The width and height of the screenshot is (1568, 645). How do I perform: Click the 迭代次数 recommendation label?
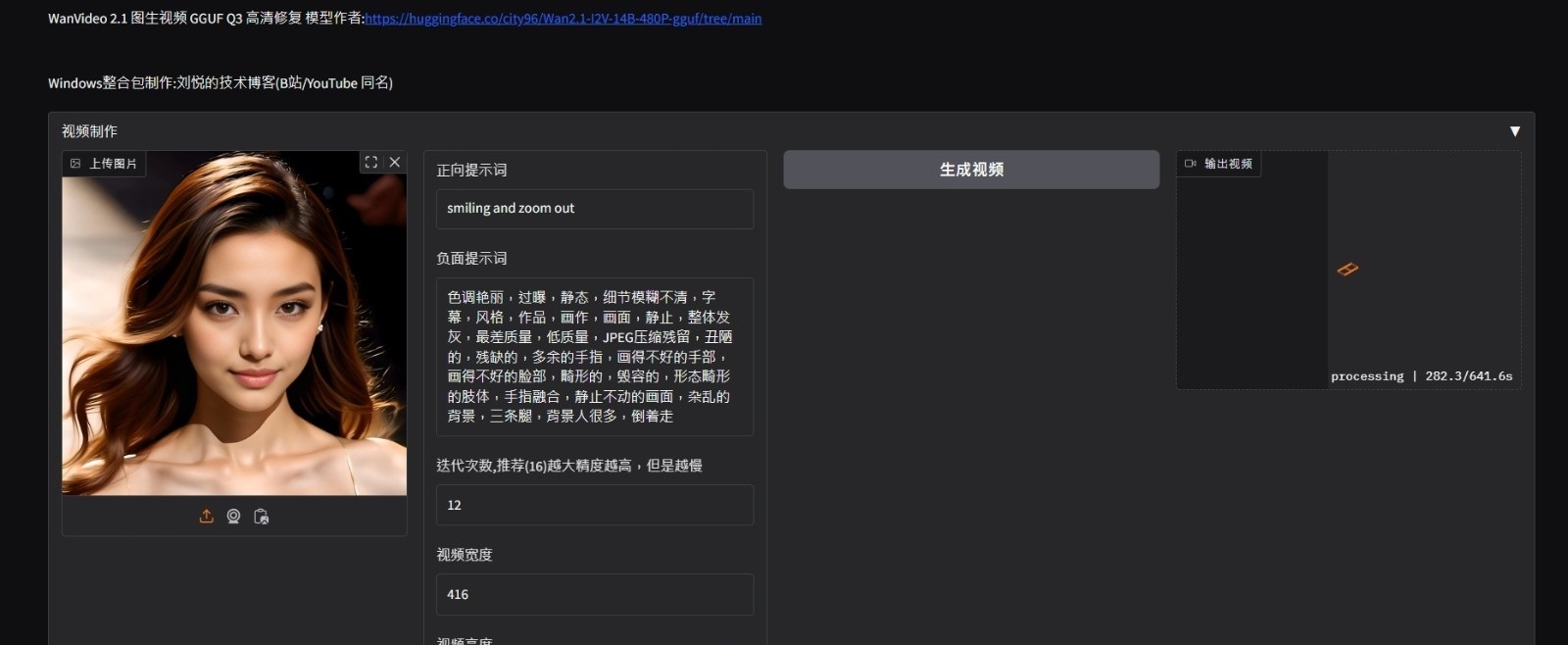tap(569, 466)
